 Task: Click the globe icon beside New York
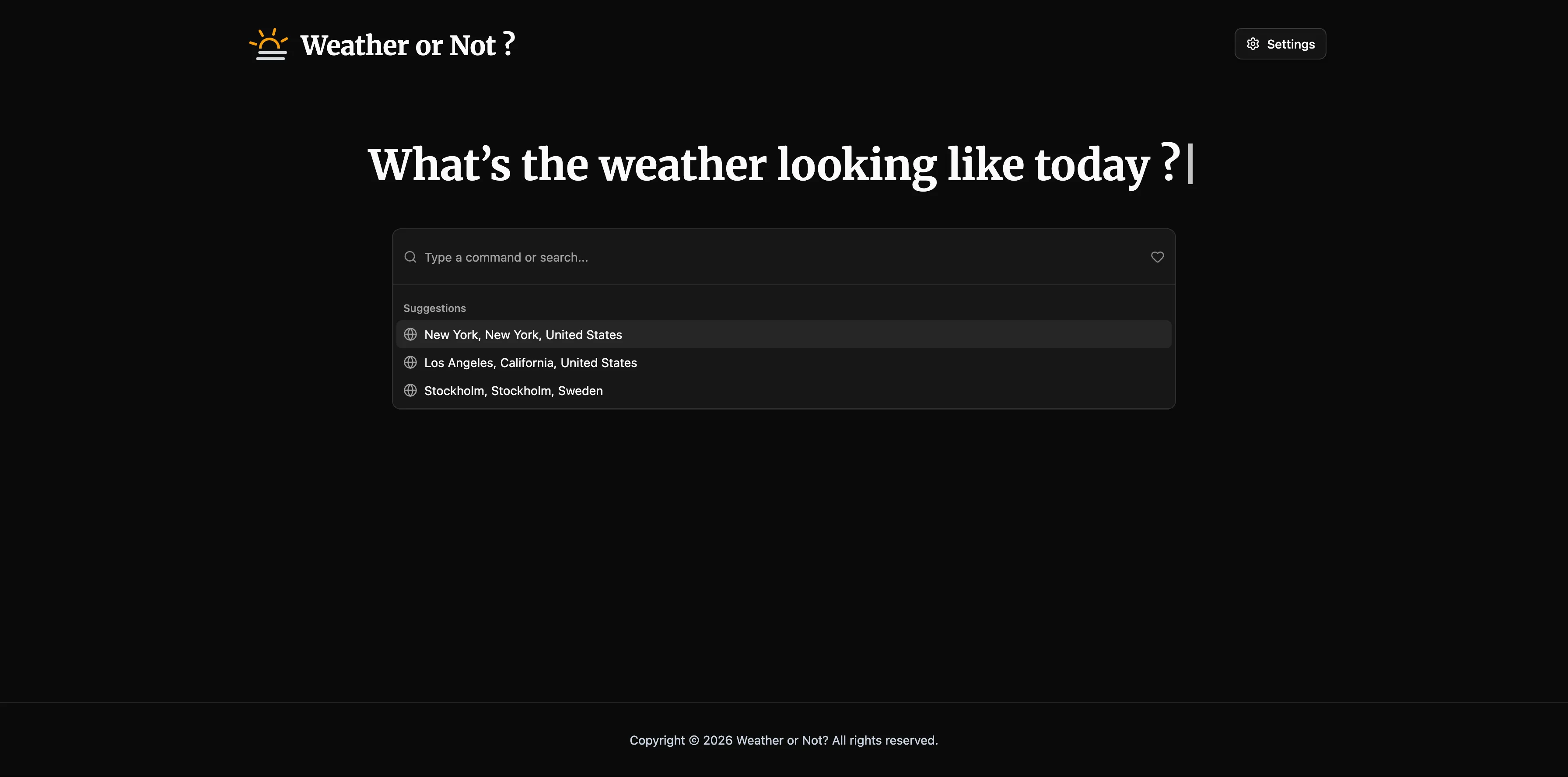[x=410, y=335]
